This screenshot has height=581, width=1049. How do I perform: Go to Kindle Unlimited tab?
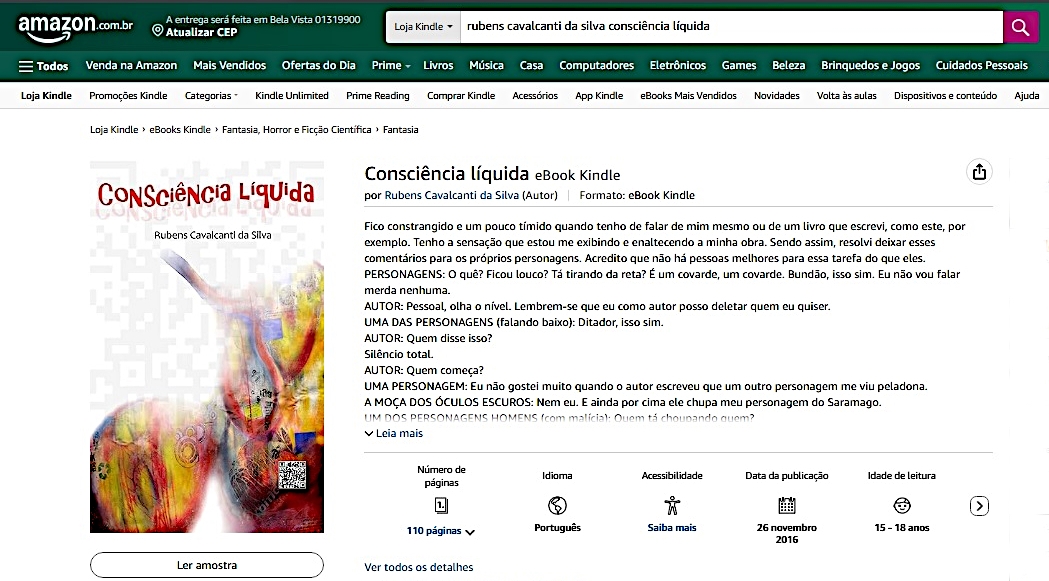pyautogui.click(x=291, y=96)
